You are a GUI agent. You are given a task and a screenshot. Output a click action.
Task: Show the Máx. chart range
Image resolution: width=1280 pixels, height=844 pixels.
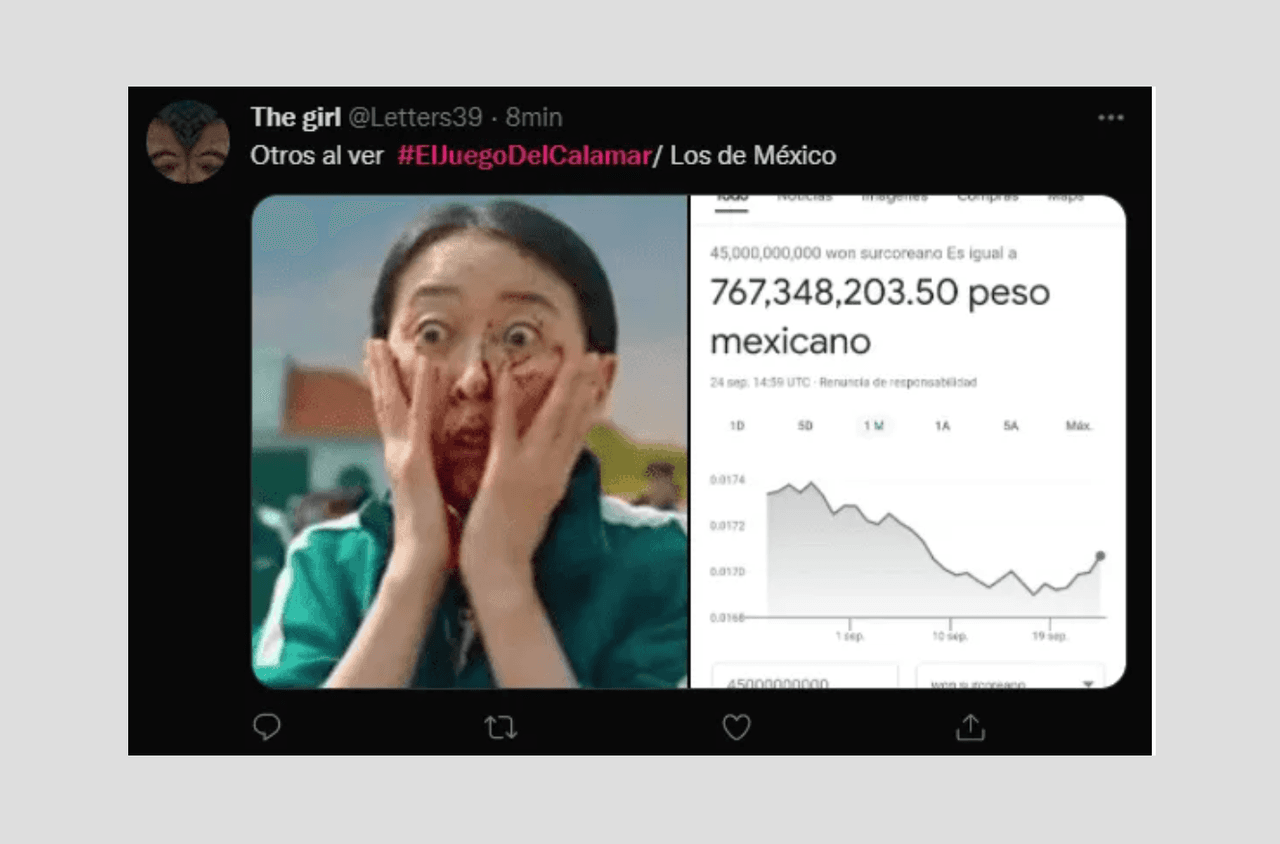pyautogui.click(x=1079, y=426)
